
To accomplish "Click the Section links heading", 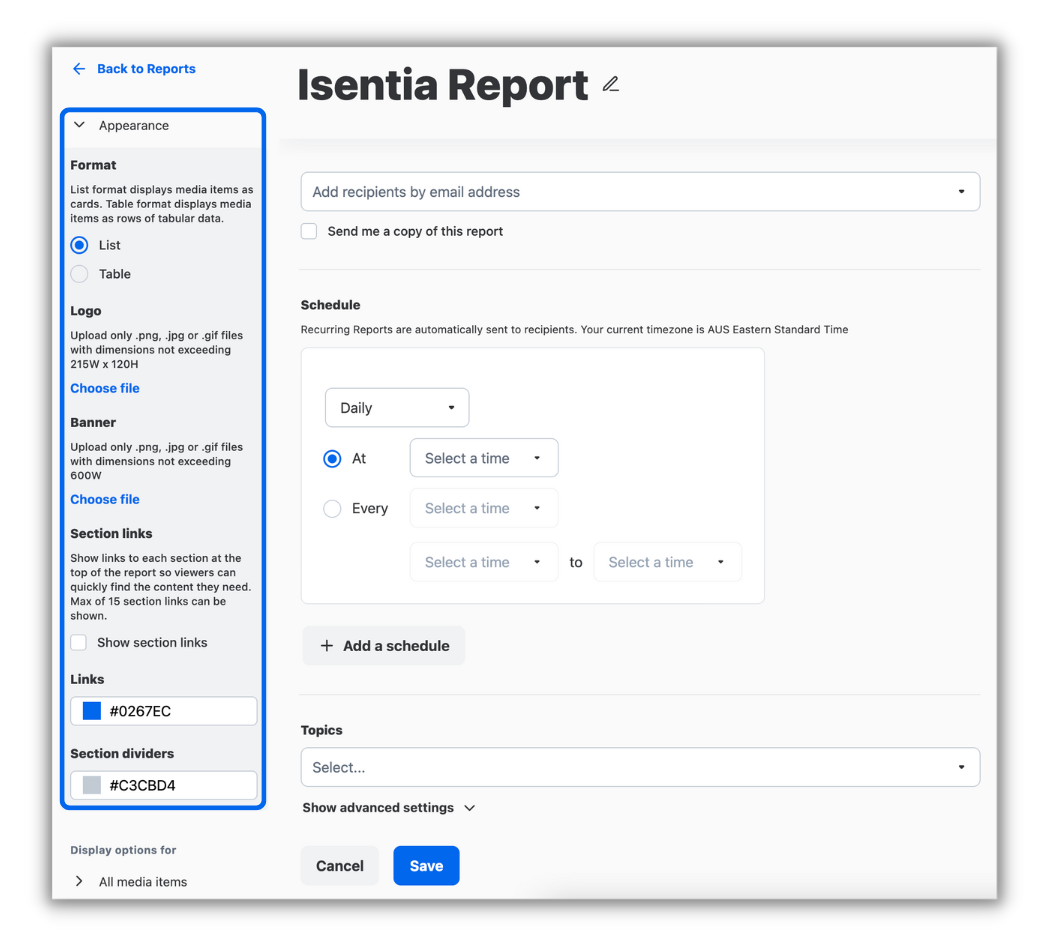I will coord(111,533).
